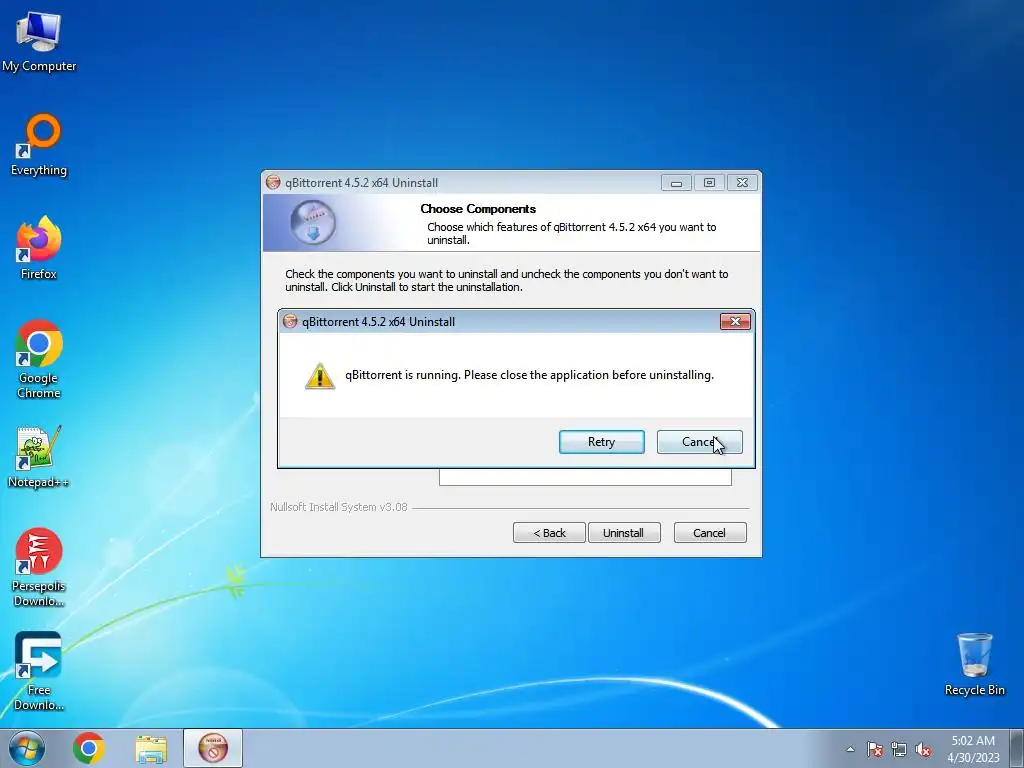Select the qBittorrent uninstaller taskbar item
This screenshot has height=768, width=1024.
point(213,748)
